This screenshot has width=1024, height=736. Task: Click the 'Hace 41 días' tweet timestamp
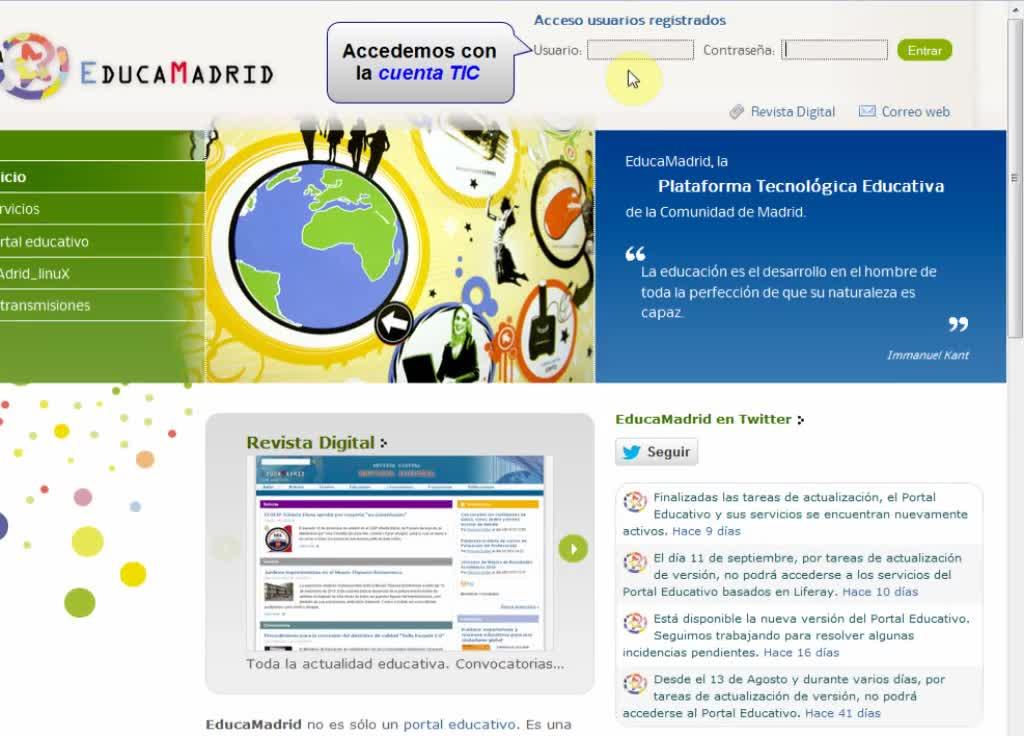[x=842, y=713]
